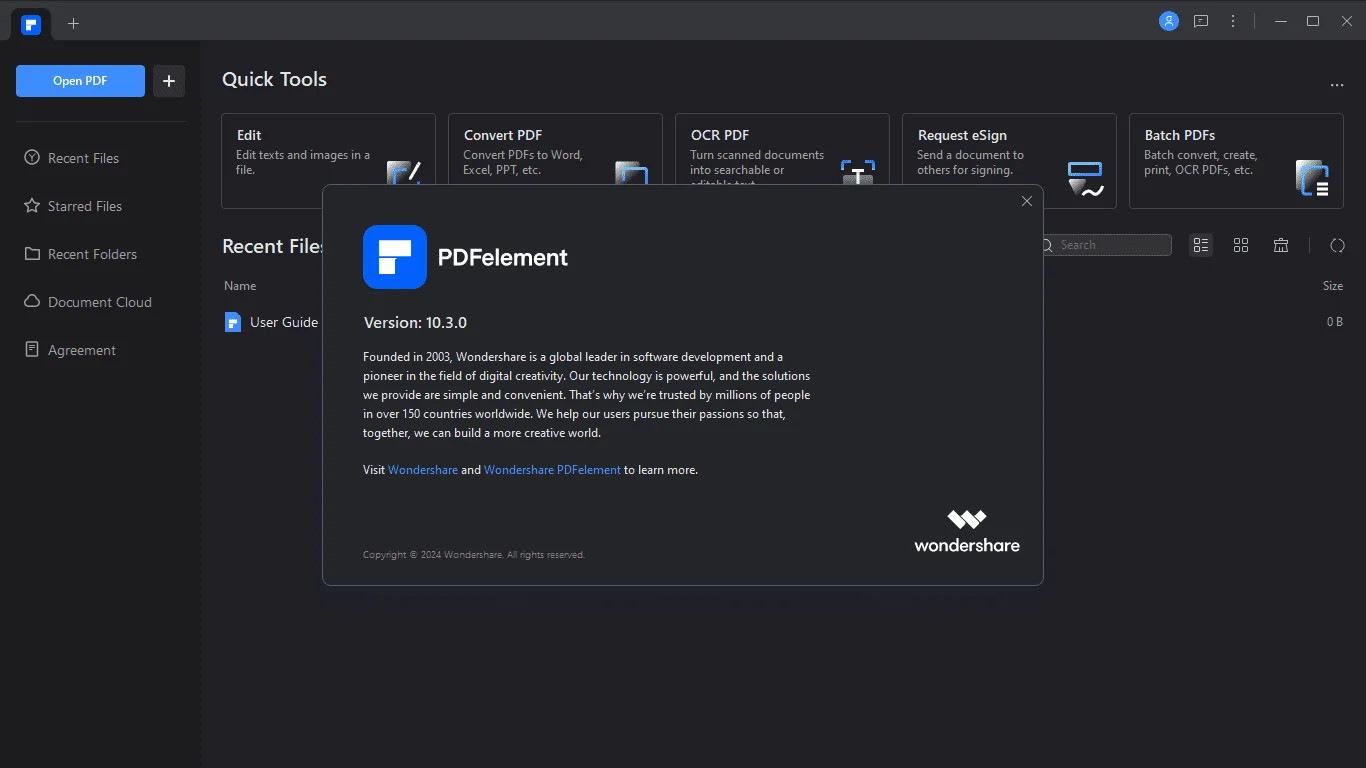Open the Quick Tools more options ellipsis

(x=1337, y=86)
